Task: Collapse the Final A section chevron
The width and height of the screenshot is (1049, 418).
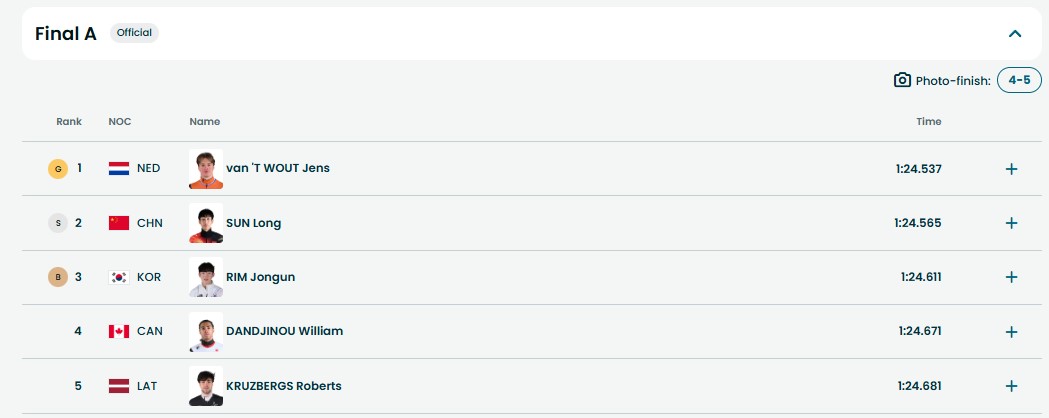Action: click(1015, 34)
